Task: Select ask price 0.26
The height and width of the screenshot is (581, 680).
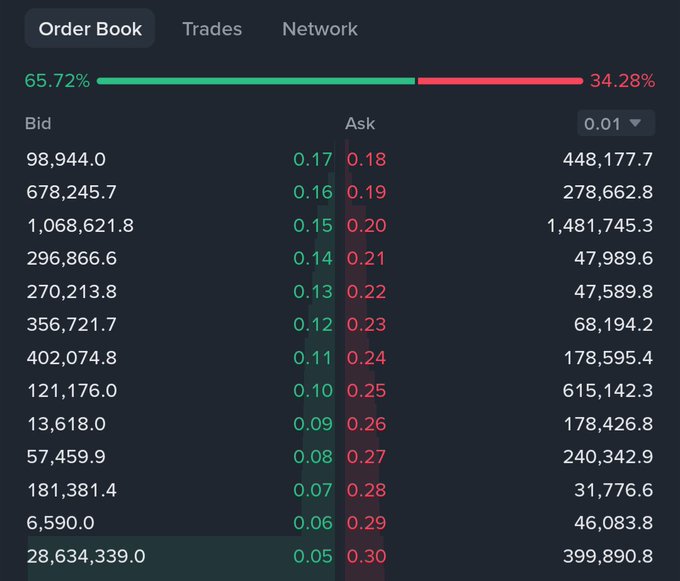Action: (366, 424)
